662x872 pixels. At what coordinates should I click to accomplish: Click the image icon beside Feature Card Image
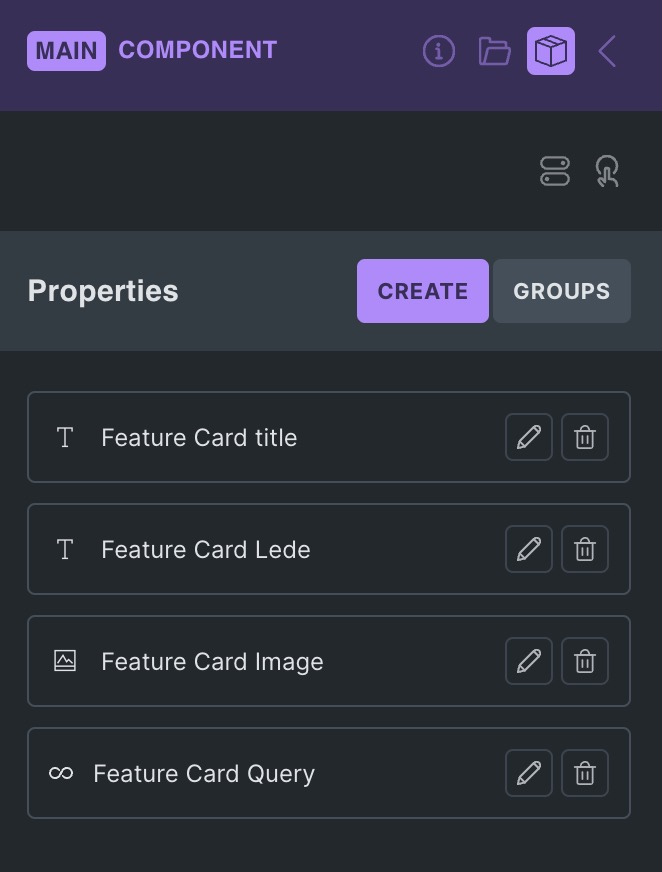point(64,661)
